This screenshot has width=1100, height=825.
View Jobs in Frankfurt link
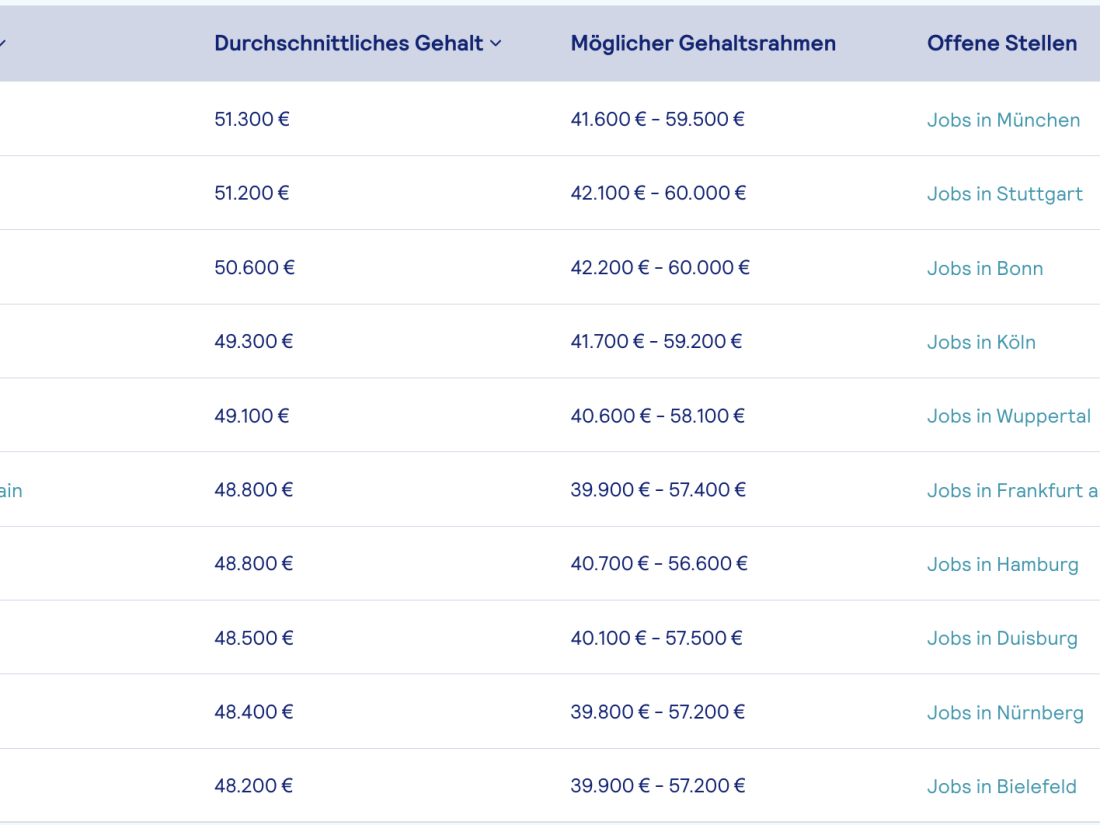click(x=1012, y=490)
